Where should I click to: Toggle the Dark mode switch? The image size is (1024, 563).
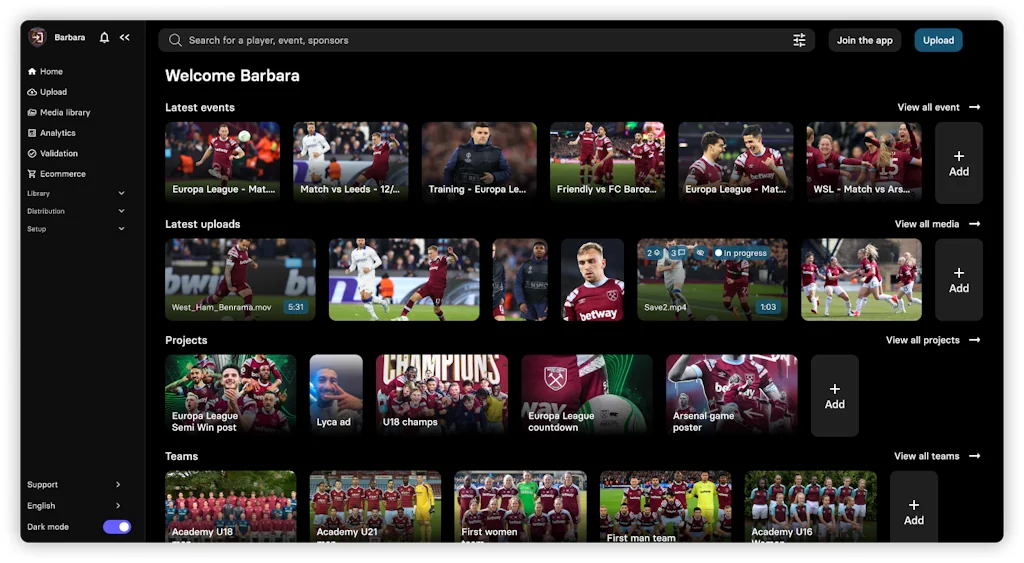[117, 527]
